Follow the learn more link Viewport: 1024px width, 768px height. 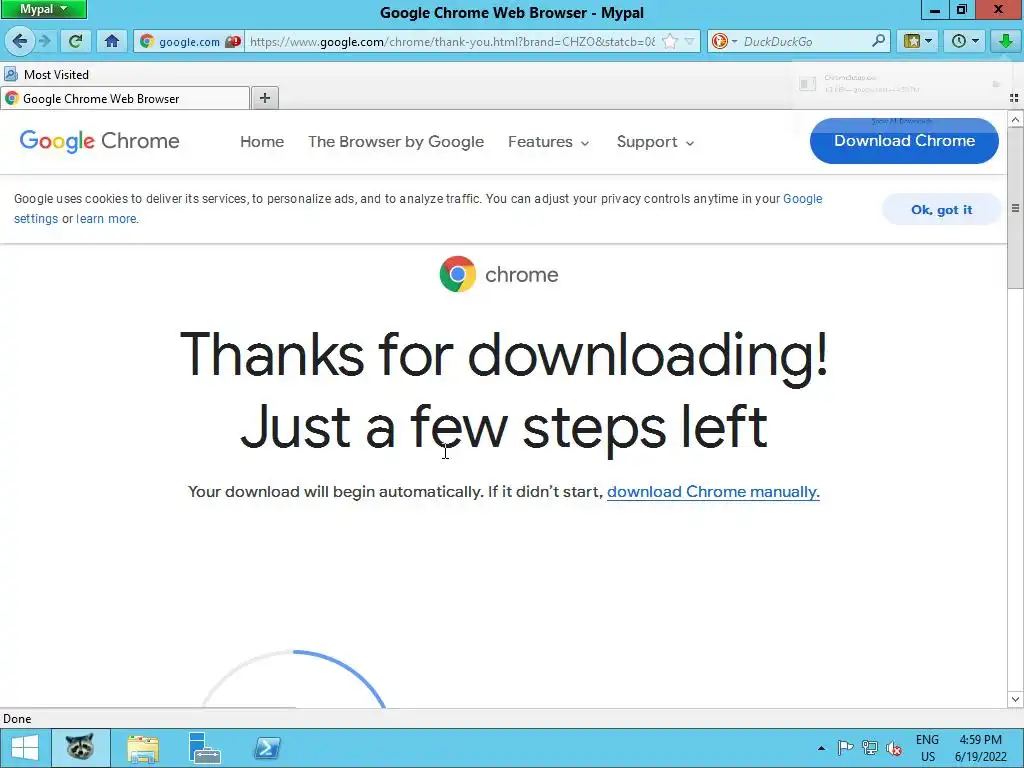point(106,219)
